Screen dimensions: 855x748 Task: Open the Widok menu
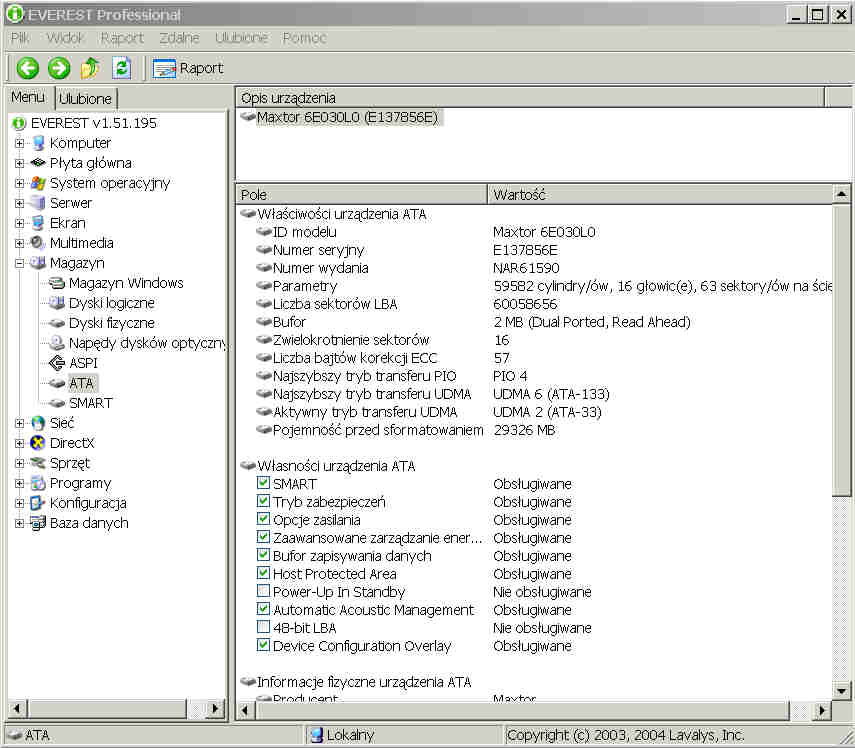pos(65,38)
